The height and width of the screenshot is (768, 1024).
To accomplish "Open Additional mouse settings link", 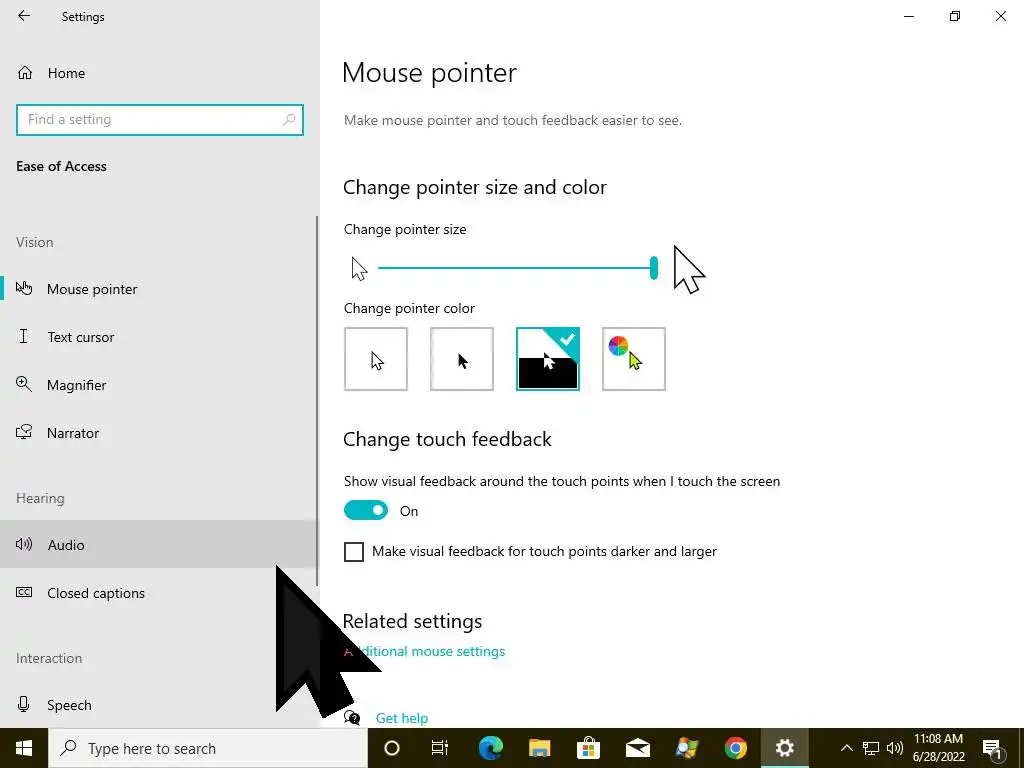I will pos(424,651).
